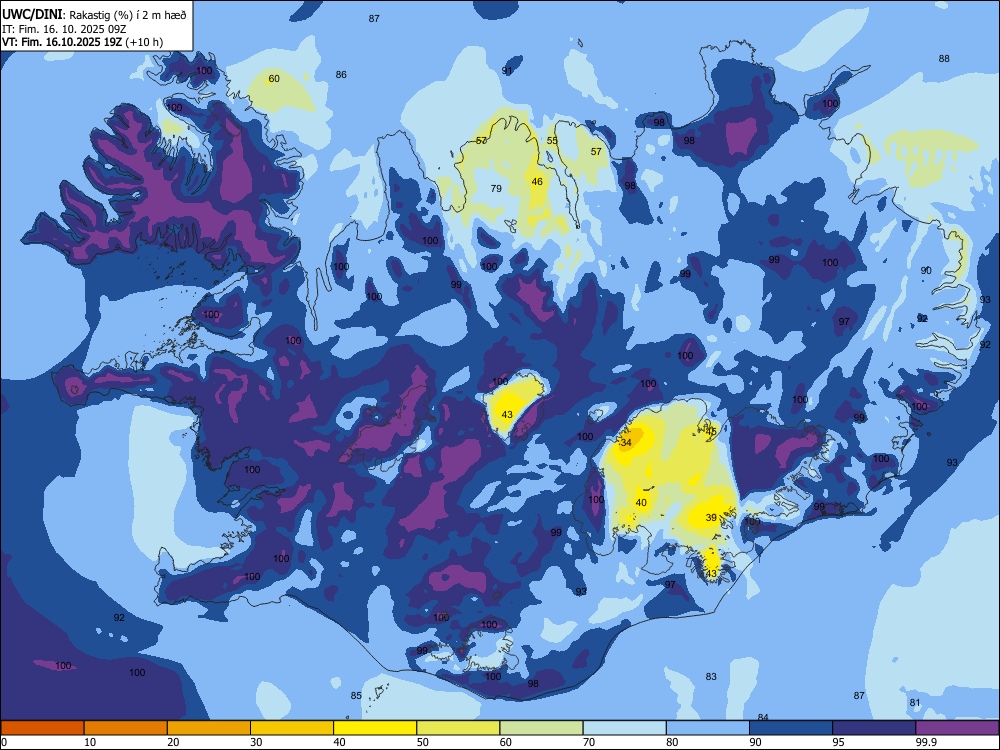Click the legend tick label '80'

pos(672,742)
